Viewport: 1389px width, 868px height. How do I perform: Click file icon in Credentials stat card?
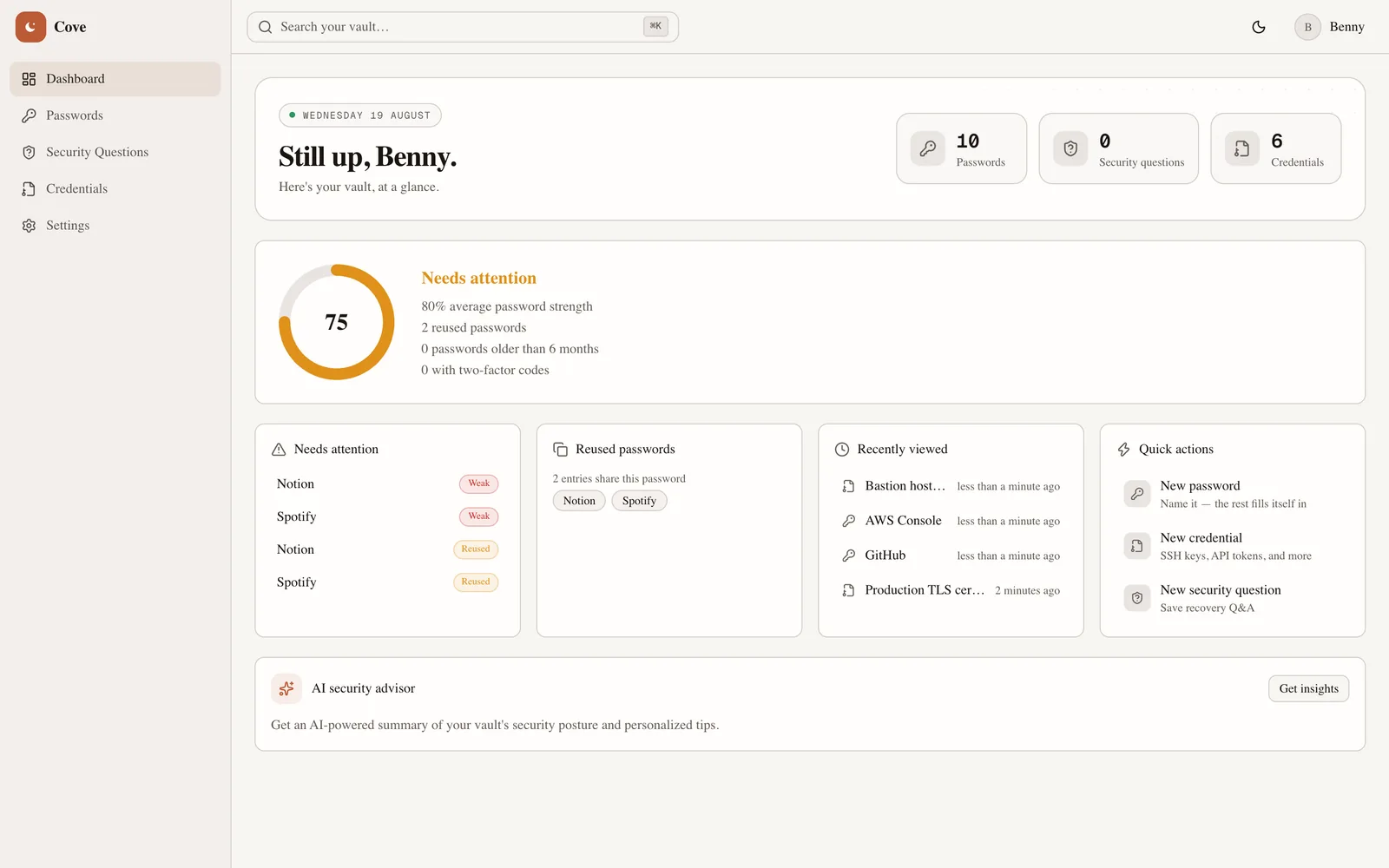(1242, 148)
